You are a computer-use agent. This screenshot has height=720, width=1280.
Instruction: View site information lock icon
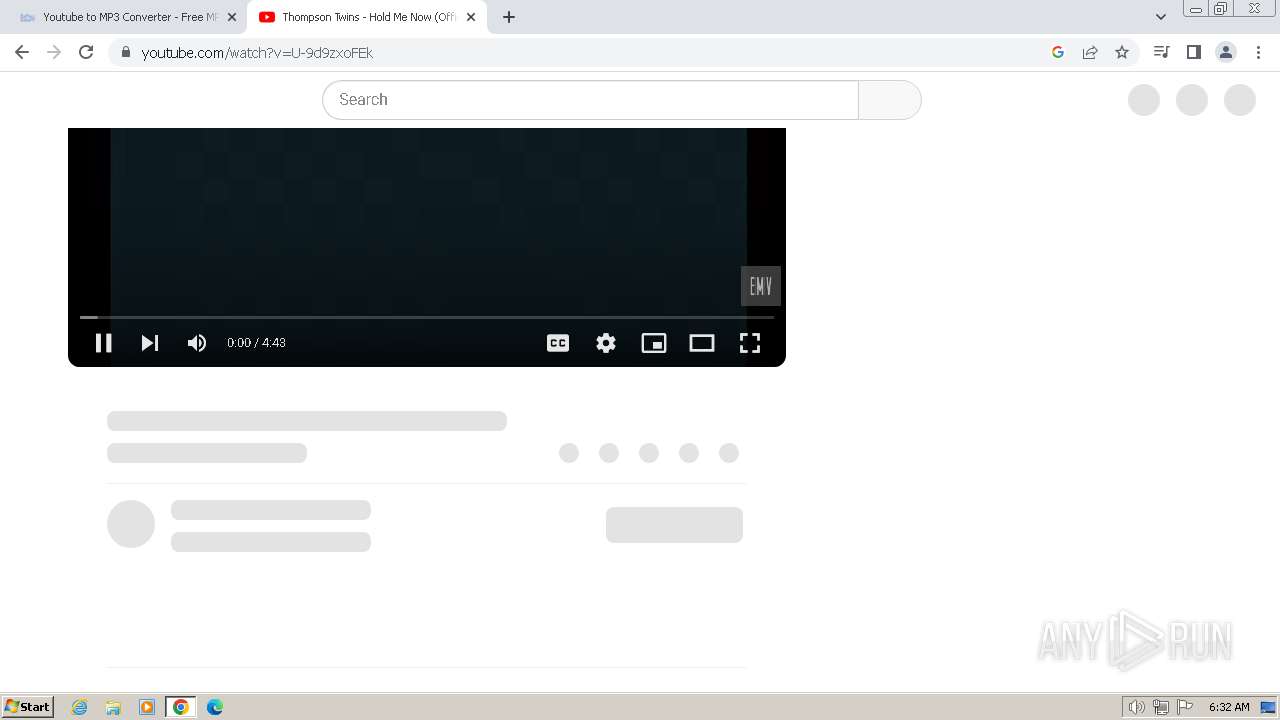(x=125, y=52)
